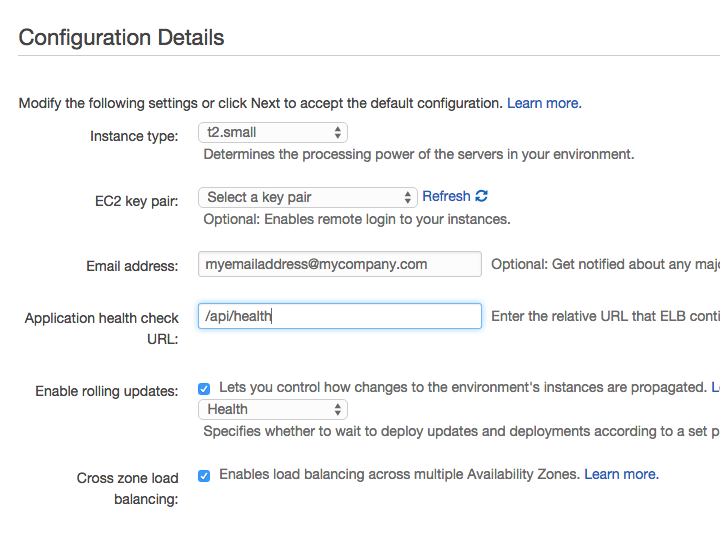This screenshot has width=720, height=534.
Task: Click the Refresh circular arrows icon
Action: 481,196
